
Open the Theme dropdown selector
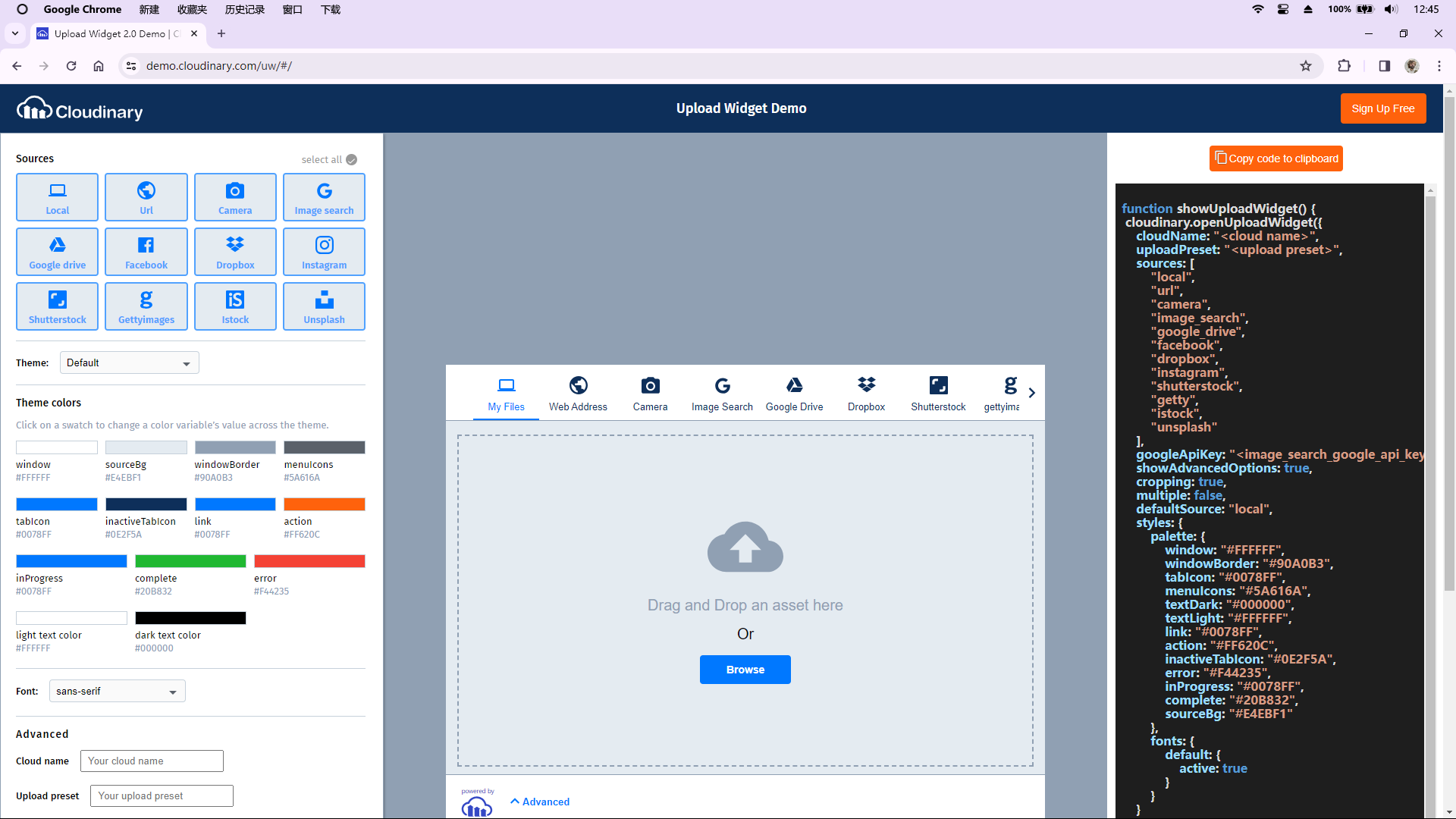pyautogui.click(x=128, y=362)
